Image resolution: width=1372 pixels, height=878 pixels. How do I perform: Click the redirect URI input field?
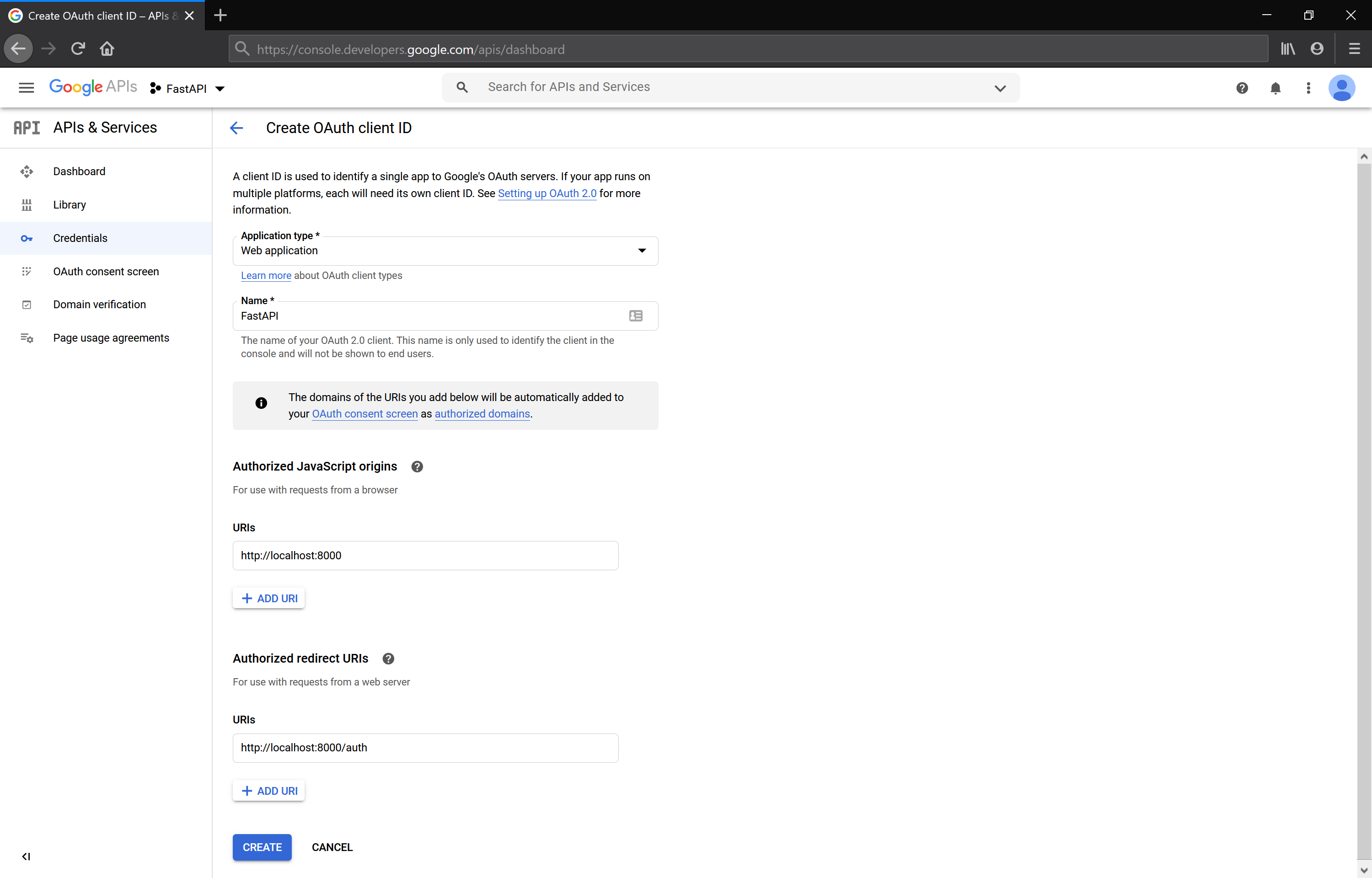(x=425, y=747)
